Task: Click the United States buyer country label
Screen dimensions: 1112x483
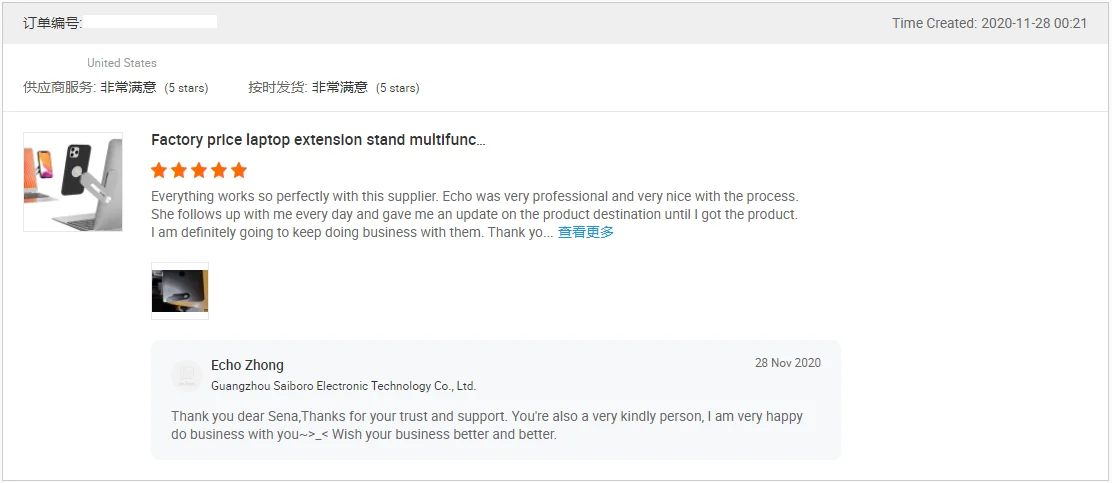Action: pos(122,63)
